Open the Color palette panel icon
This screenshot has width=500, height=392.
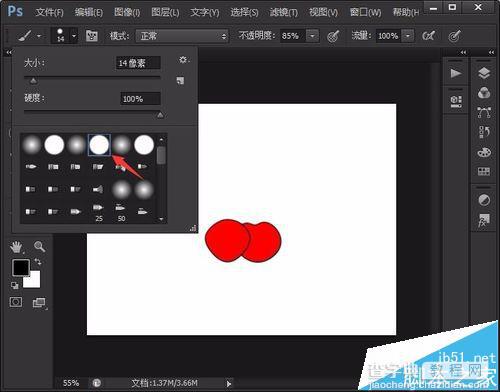click(x=484, y=153)
